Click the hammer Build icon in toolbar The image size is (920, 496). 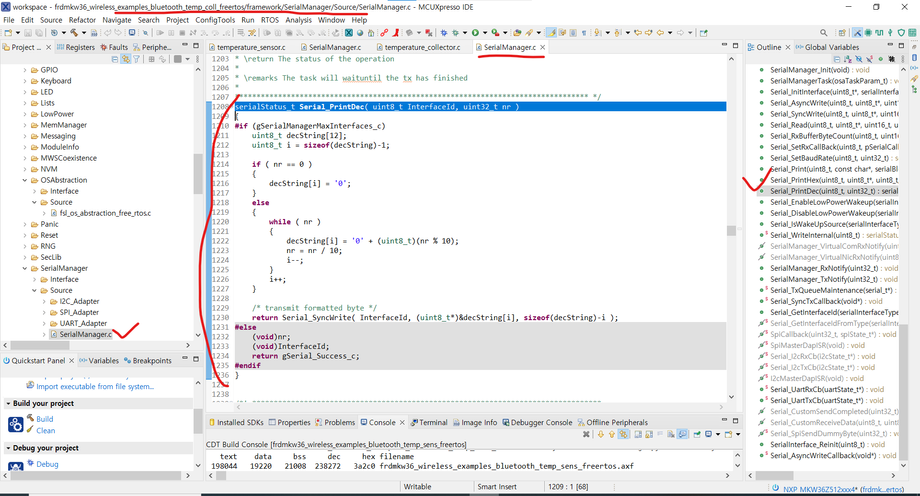pyautogui.click(x=74, y=32)
